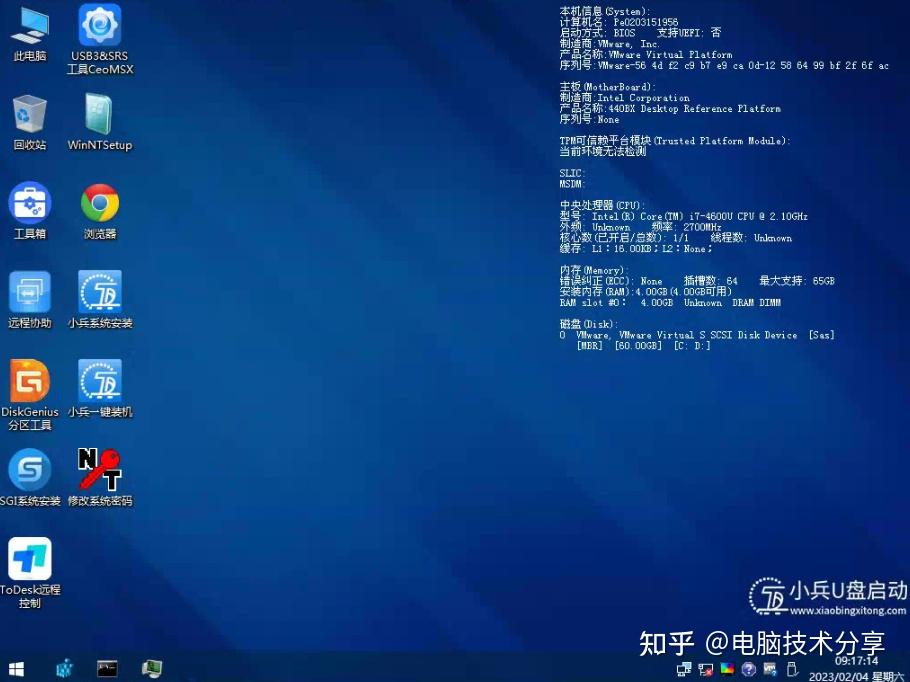The width and height of the screenshot is (910, 682).
Task: Open SGI系统安装 icon
Action: [x=30, y=478]
